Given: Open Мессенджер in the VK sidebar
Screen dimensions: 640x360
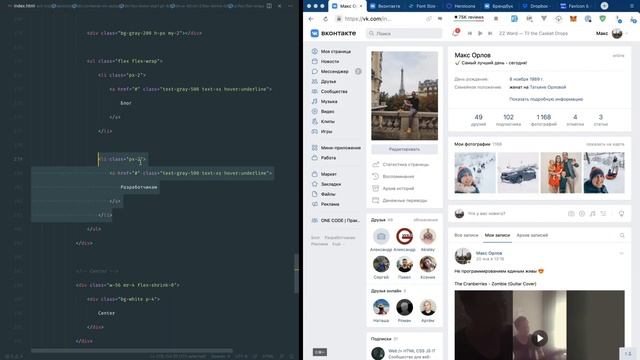Looking at the screenshot, I should tap(335, 71).
